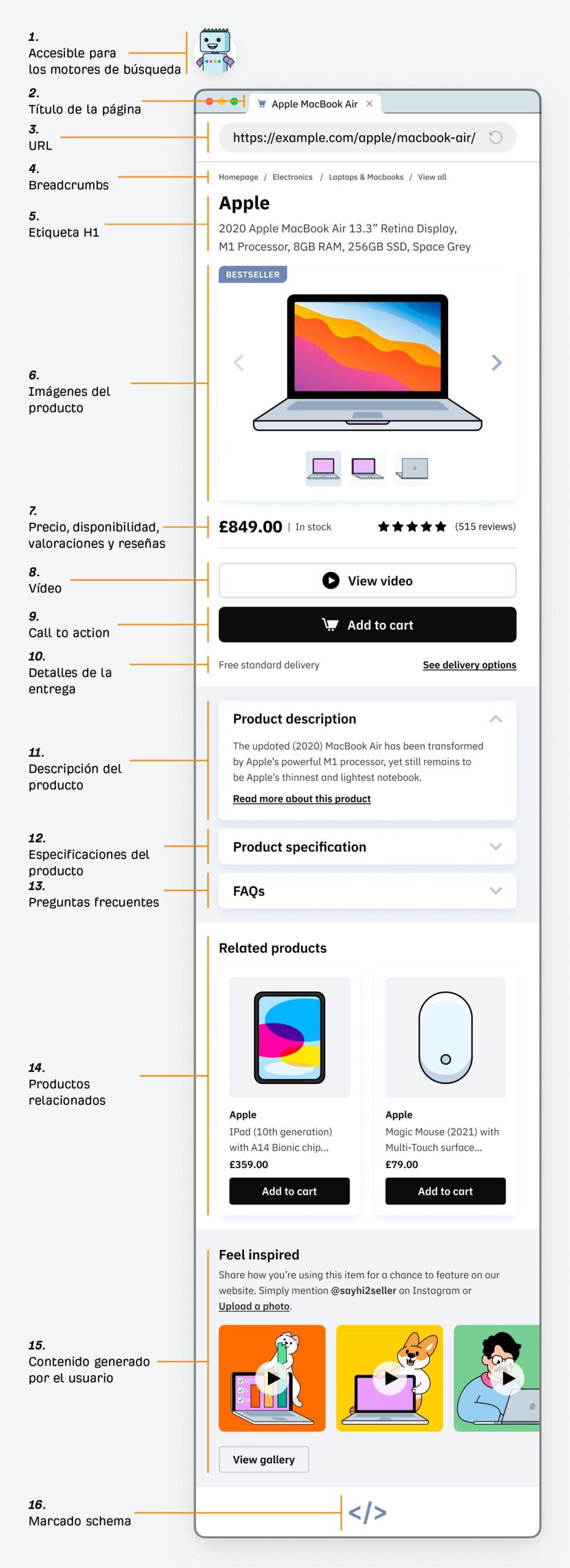Click the View video button
The image size is (570, 1568).
[x=367, y=580]
